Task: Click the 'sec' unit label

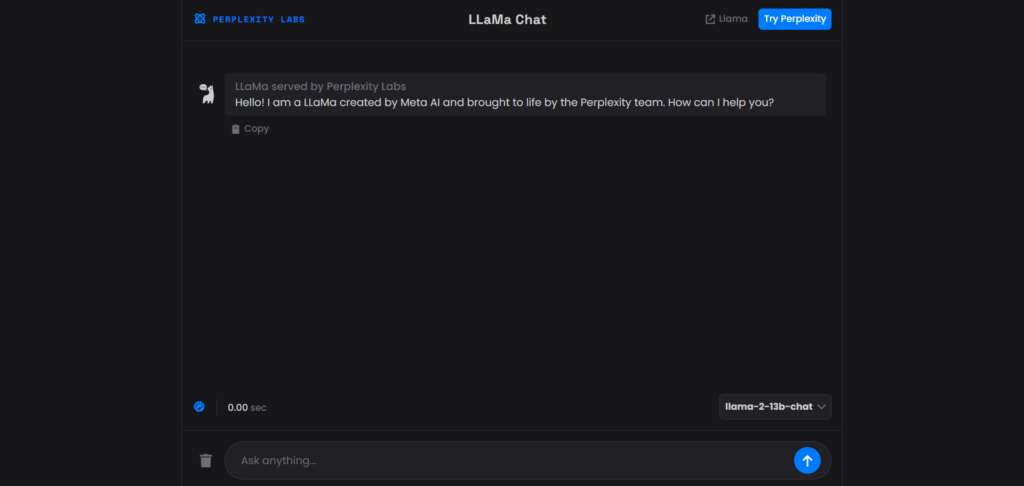Action: (259, 408)
